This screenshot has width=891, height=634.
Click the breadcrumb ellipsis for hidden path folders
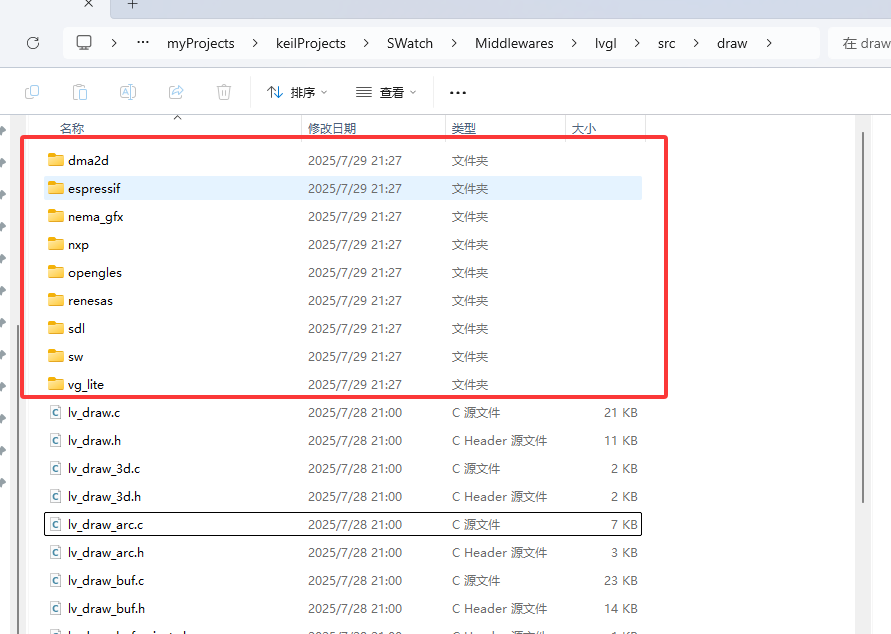pos(142,43)
